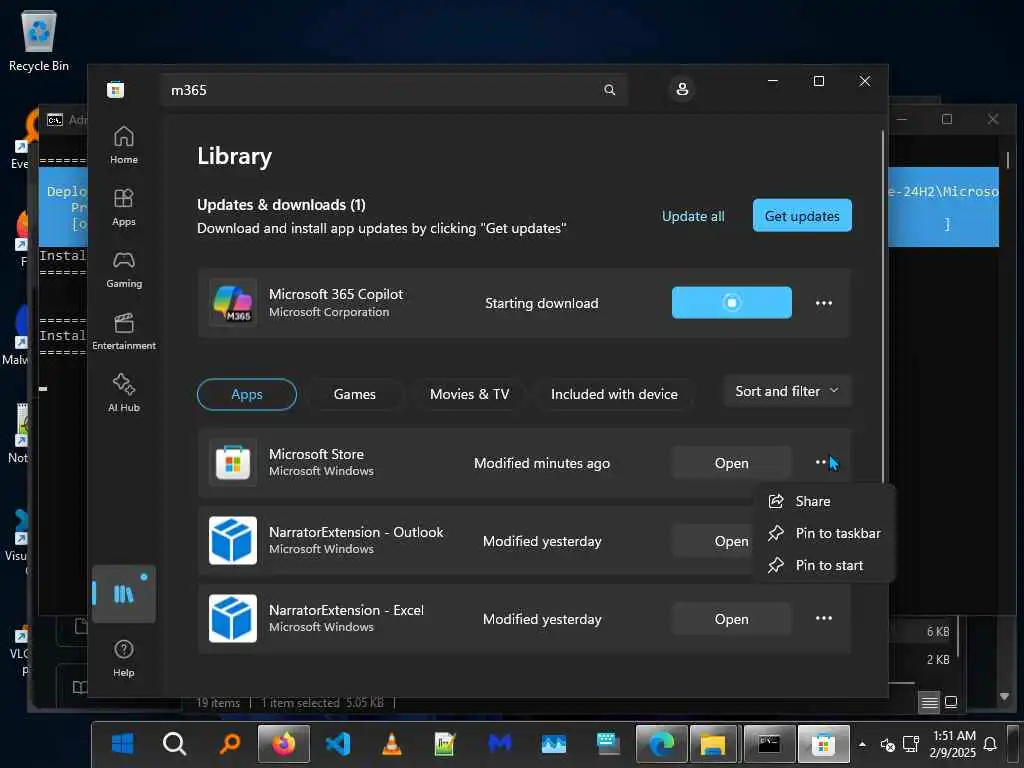Click the NarratorExtension - Excel name text
Viewport: 1024px width, 768px height.
click(x=346, y=610)
